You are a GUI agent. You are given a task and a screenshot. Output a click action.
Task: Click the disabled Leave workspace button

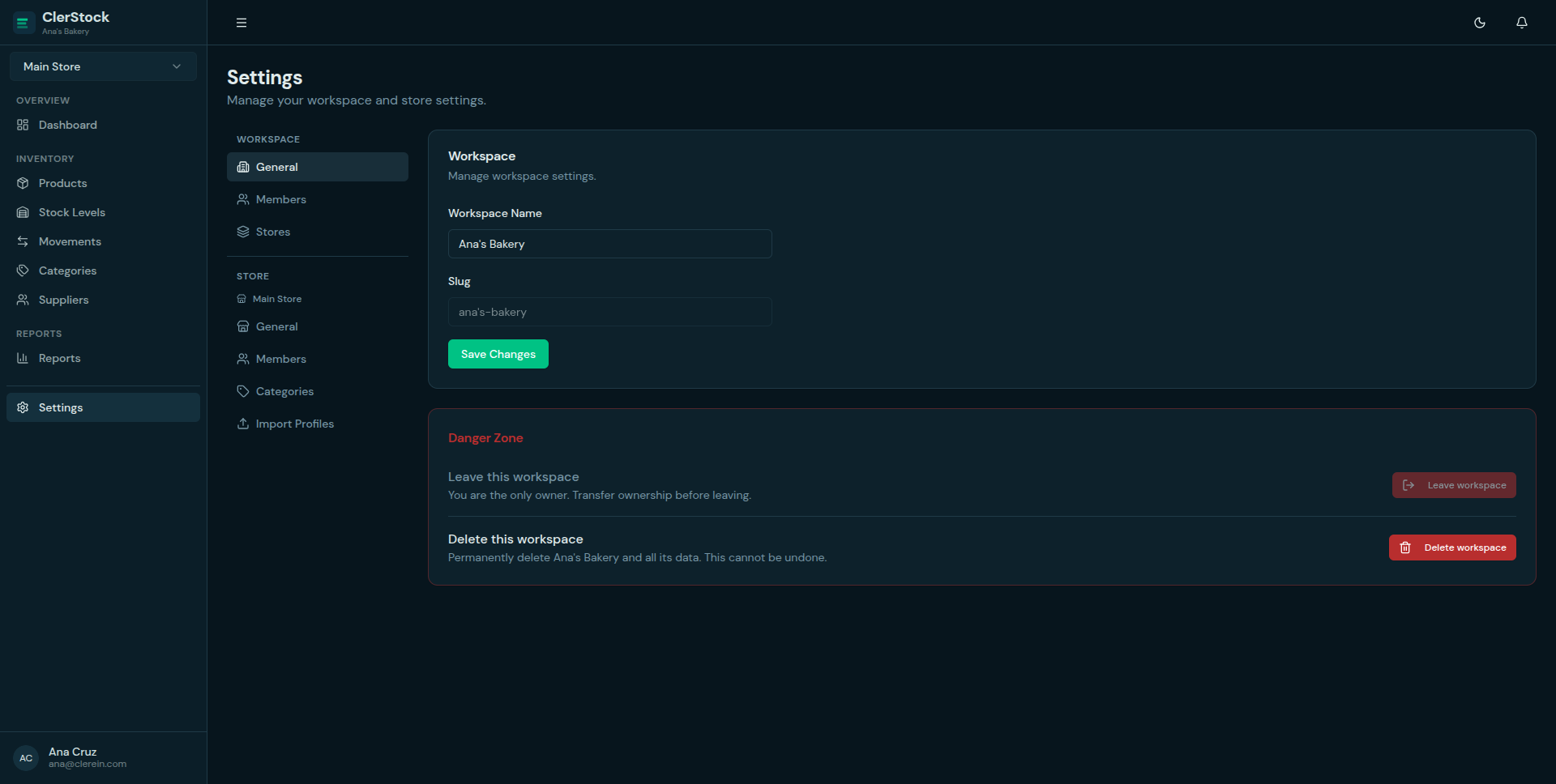coord(1453,485)
